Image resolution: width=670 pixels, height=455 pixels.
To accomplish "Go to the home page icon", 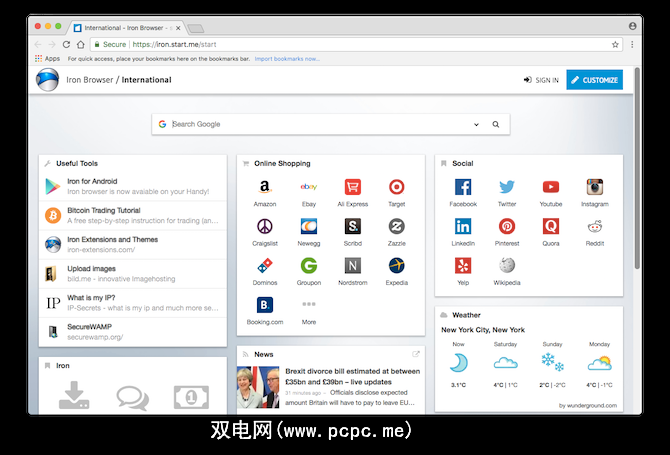I will tap(81, 44).
